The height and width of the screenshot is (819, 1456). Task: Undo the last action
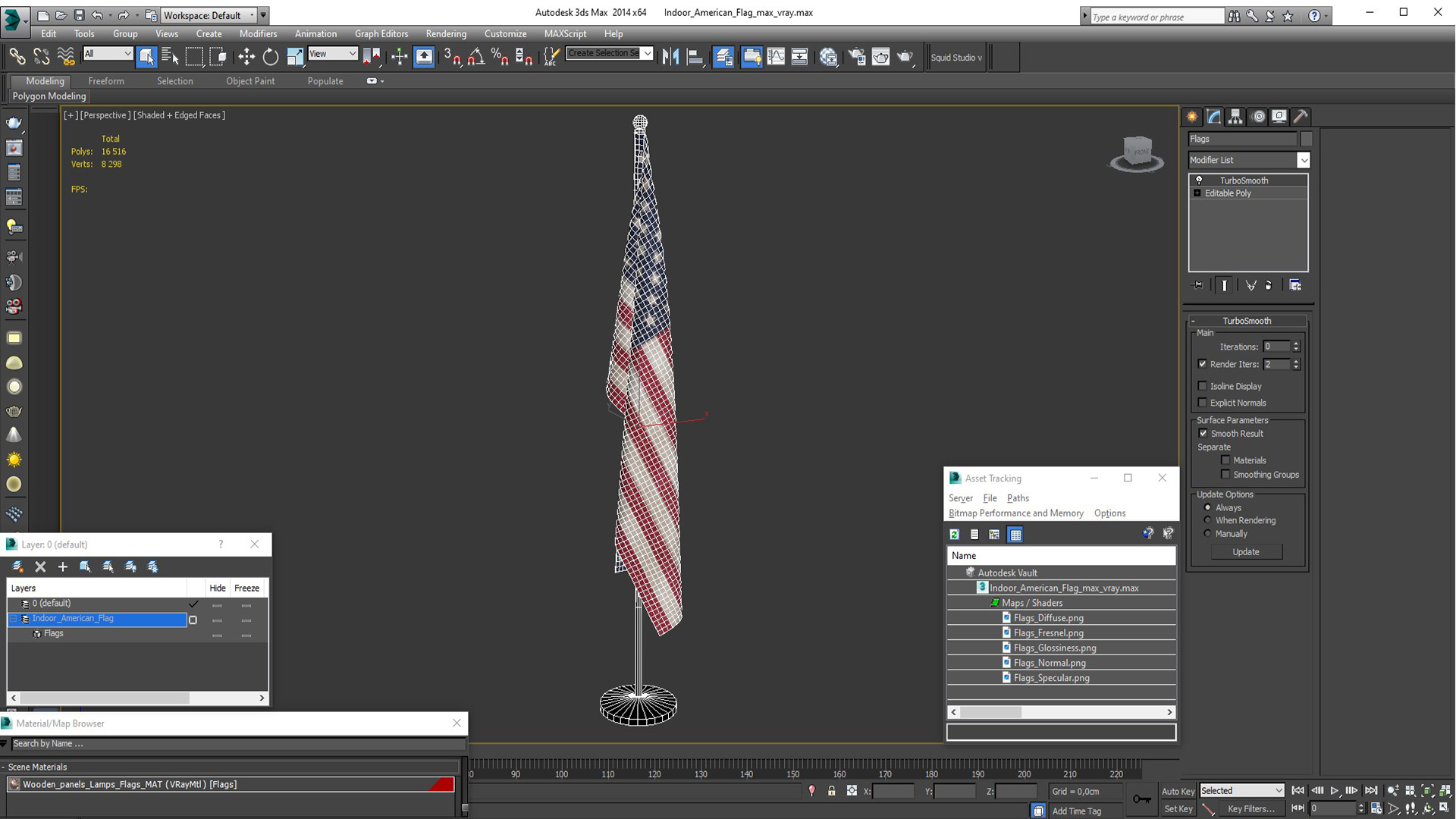pyautogui.click(x=97, y=14)
